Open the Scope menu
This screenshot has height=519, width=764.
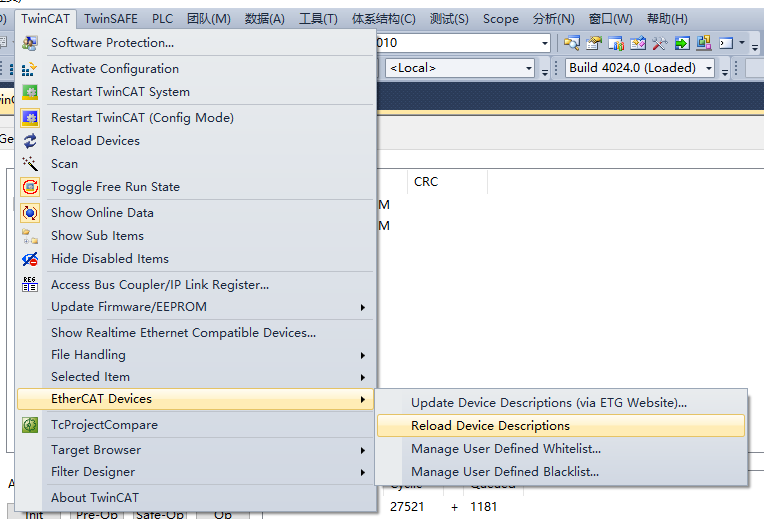500,19
